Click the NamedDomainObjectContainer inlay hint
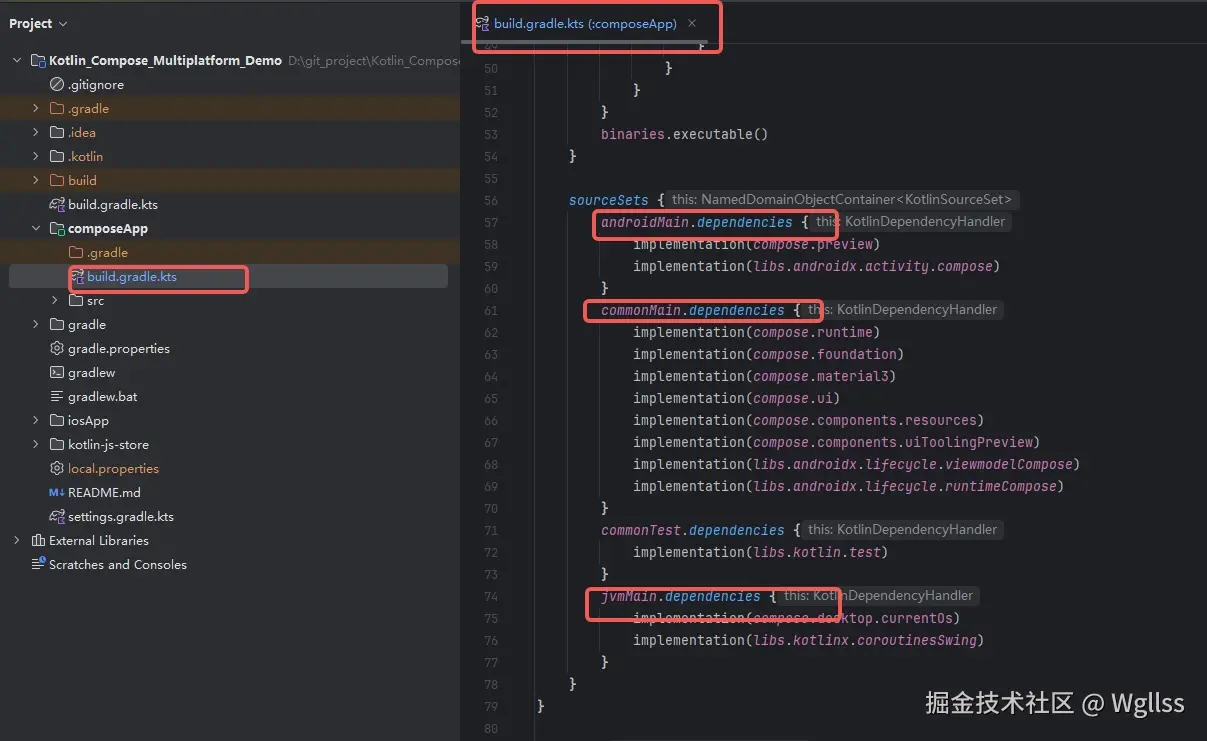The height and width of the screenshot is (741, 1207). 844,200
